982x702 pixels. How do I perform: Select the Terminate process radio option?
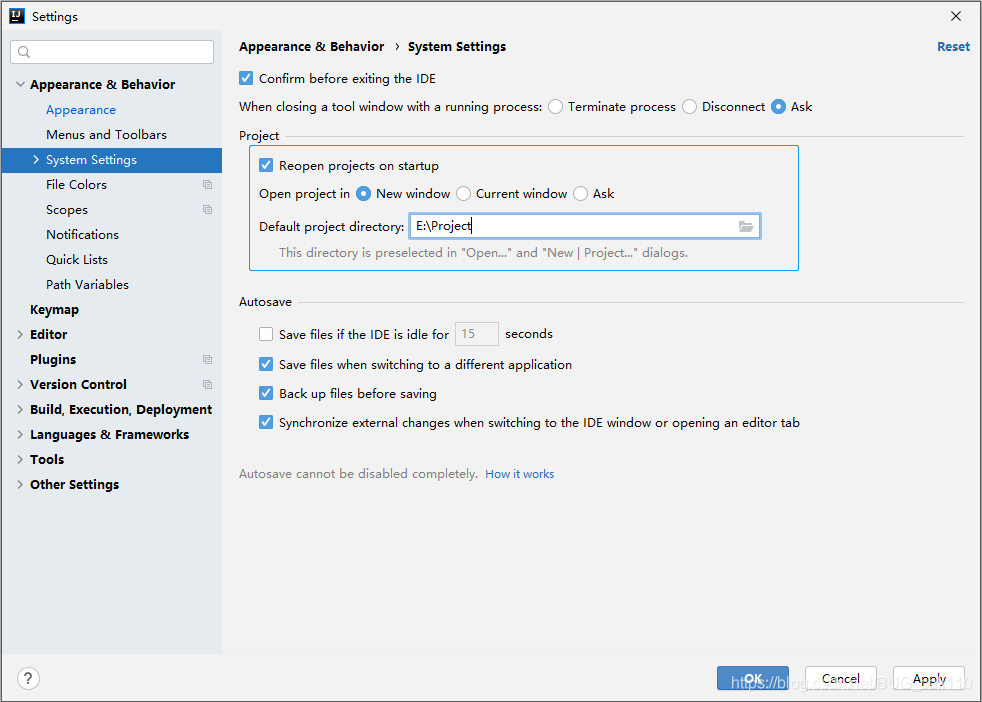click(x=555, y=106)
